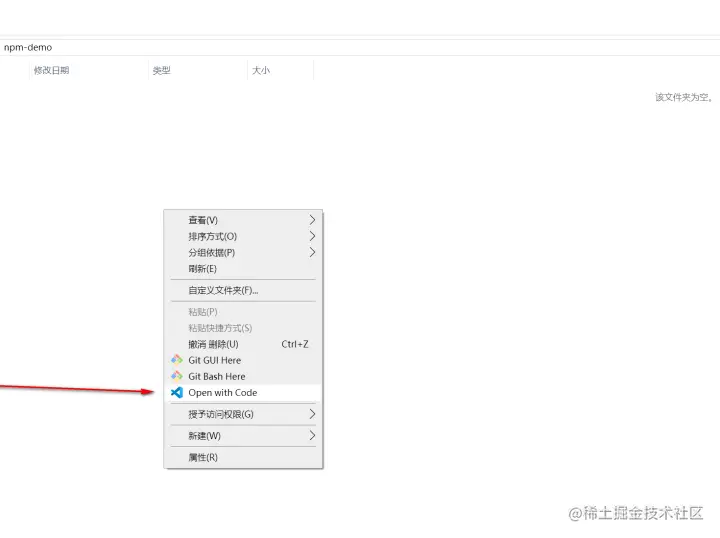Screen dimensions: 720x538
Task: Select the 分组依据(P) menu entry
Action: [x=243, y=252]
